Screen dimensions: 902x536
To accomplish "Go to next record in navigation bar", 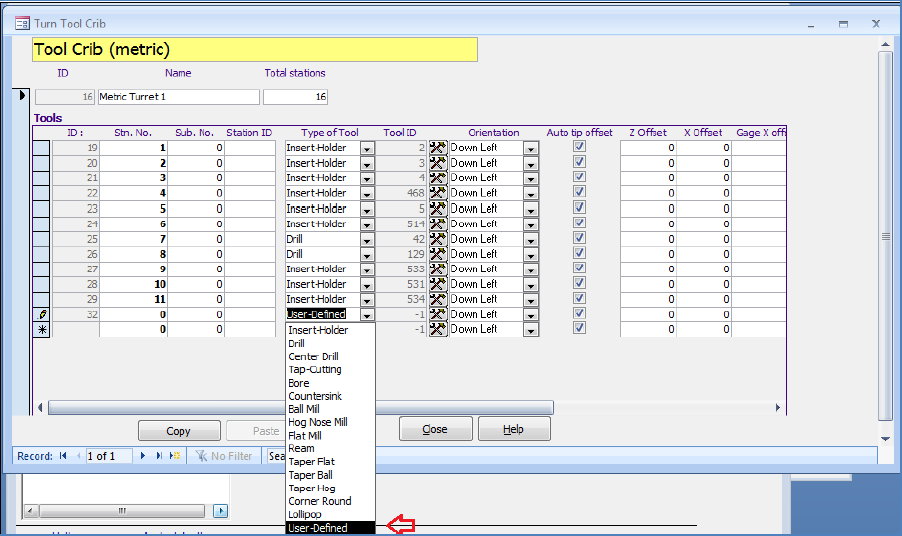I will point(143,456).
